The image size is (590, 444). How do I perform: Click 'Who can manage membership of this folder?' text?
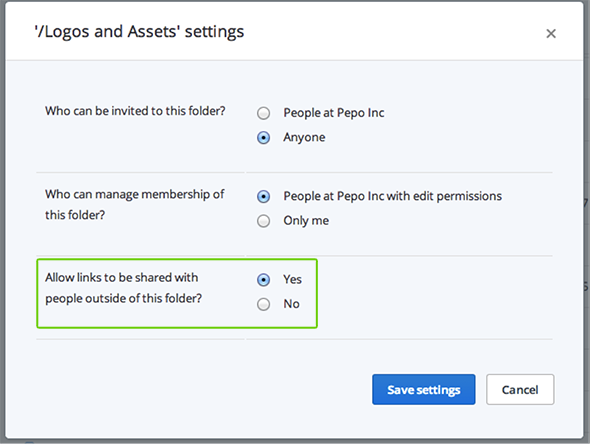tap(135, 204)
